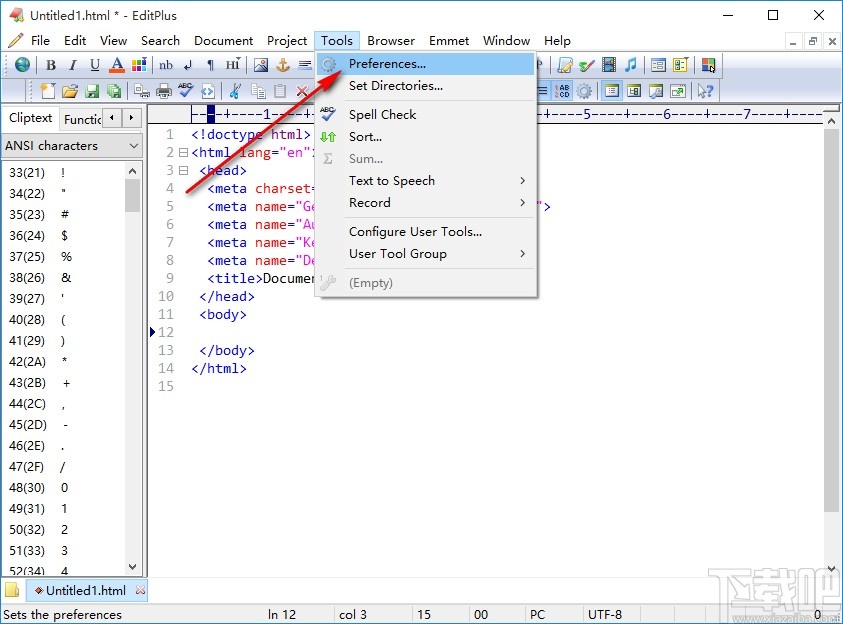Click the Cut scissors icon
This screenshot has height=624, width=843.
(x=235, y=91)
